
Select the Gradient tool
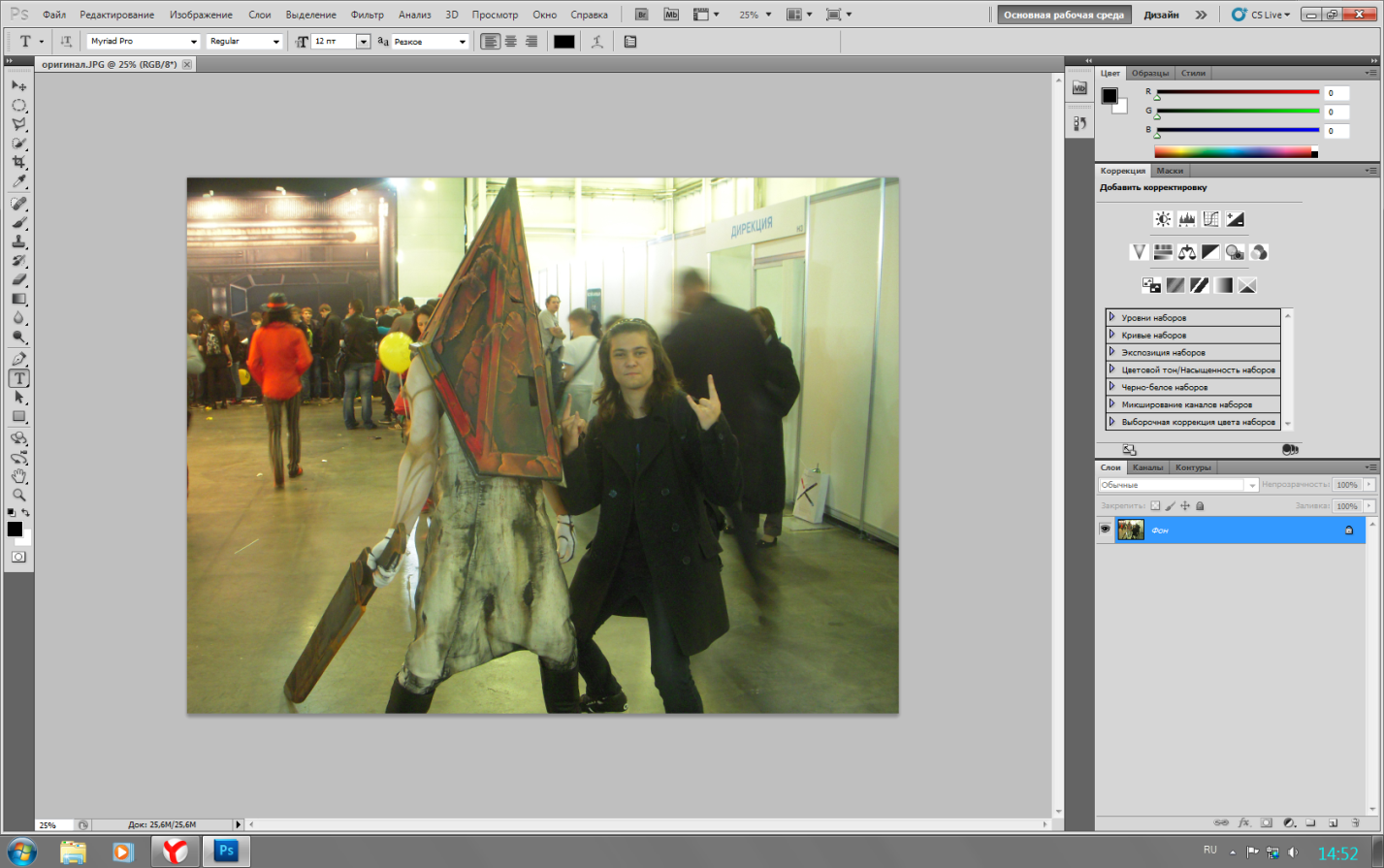(x=18, y=299)
